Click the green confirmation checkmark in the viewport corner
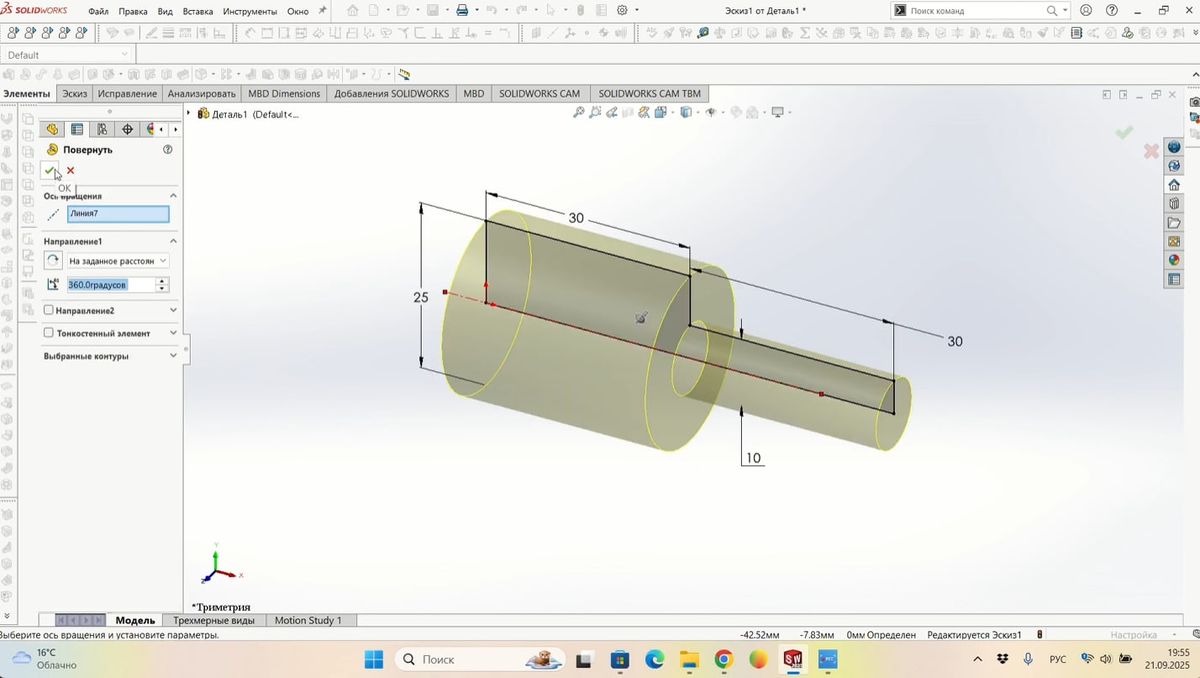This screenshot has height=678, width=1200. point(1125,132)
